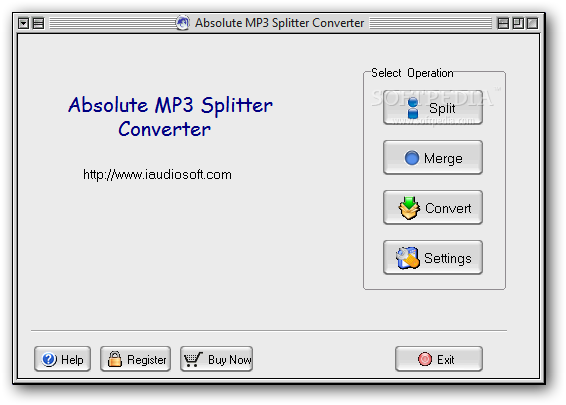Viewport: 566px width, 405px height.
Task: Click the 'Absolute MP3 Splitter Converter' heading
Action: coord(170,117)
